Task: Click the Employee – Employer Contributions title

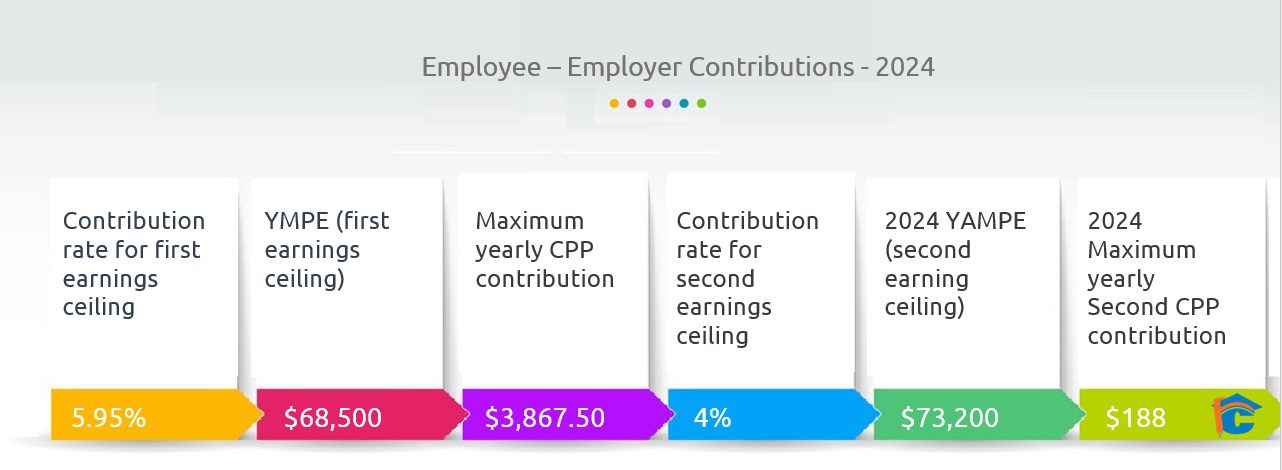Action: (x=678, y=67)
